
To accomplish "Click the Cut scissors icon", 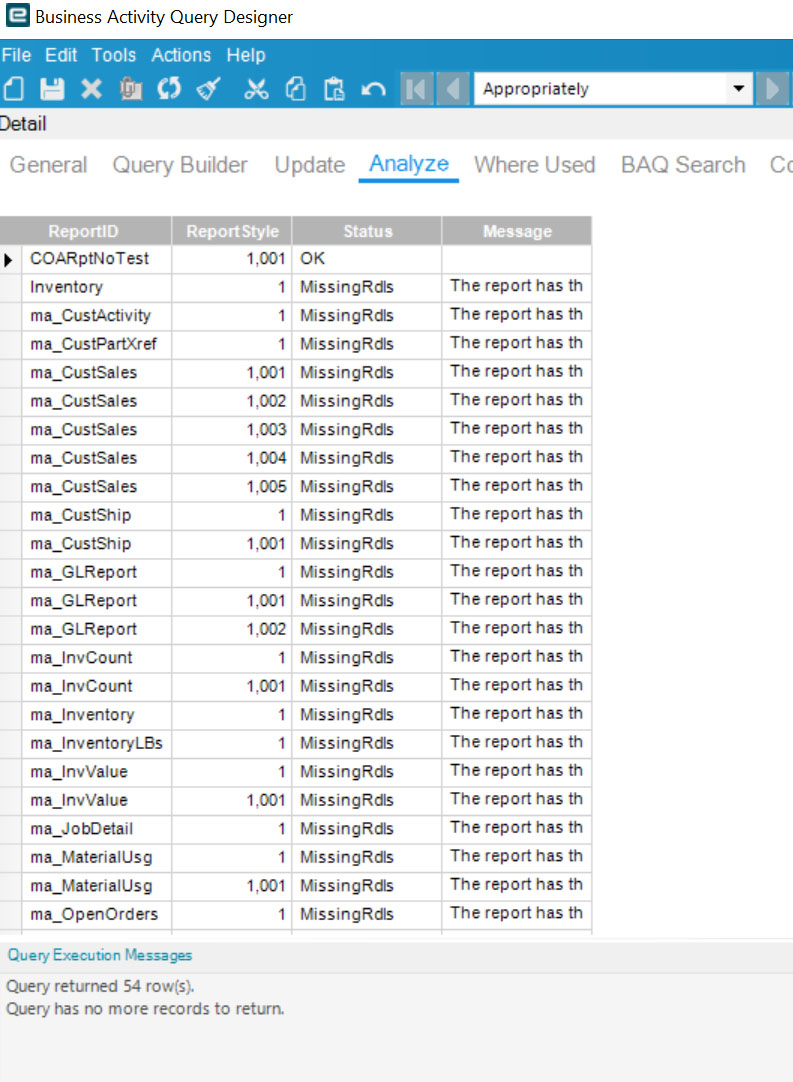I will pos(256,89).
